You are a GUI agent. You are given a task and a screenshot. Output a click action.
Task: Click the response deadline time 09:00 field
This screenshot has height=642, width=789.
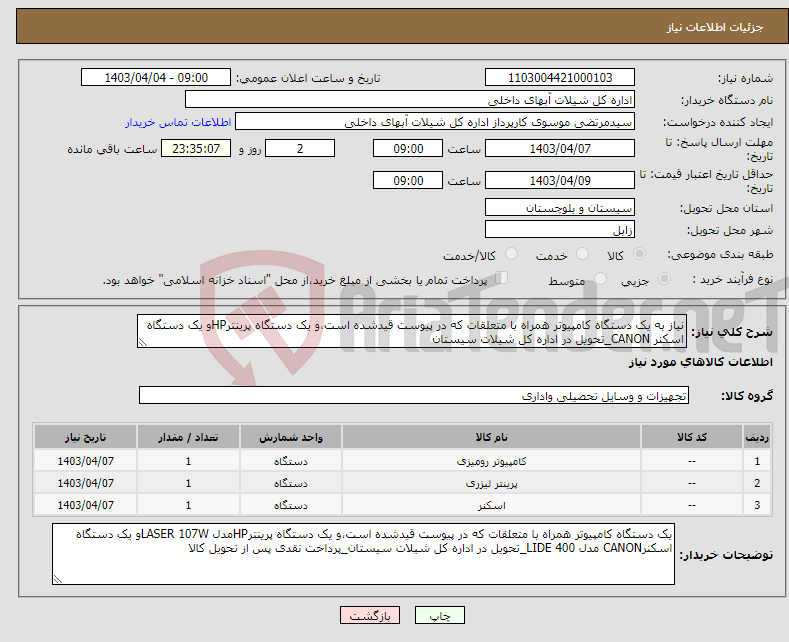click(x=408, y=148)
